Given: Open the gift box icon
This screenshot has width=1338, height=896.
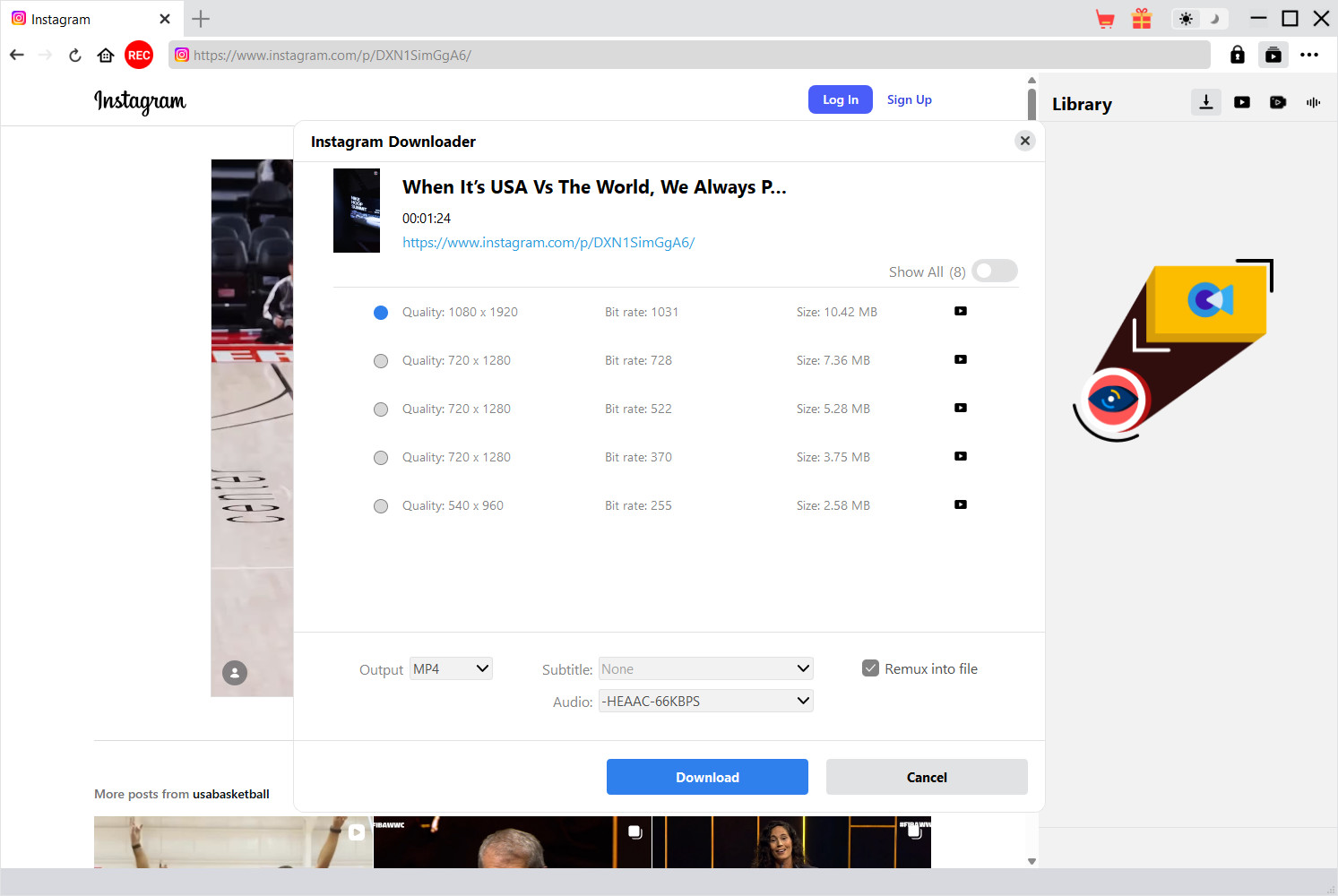Looking at the screenshot, I should [x=1142, y=19].
